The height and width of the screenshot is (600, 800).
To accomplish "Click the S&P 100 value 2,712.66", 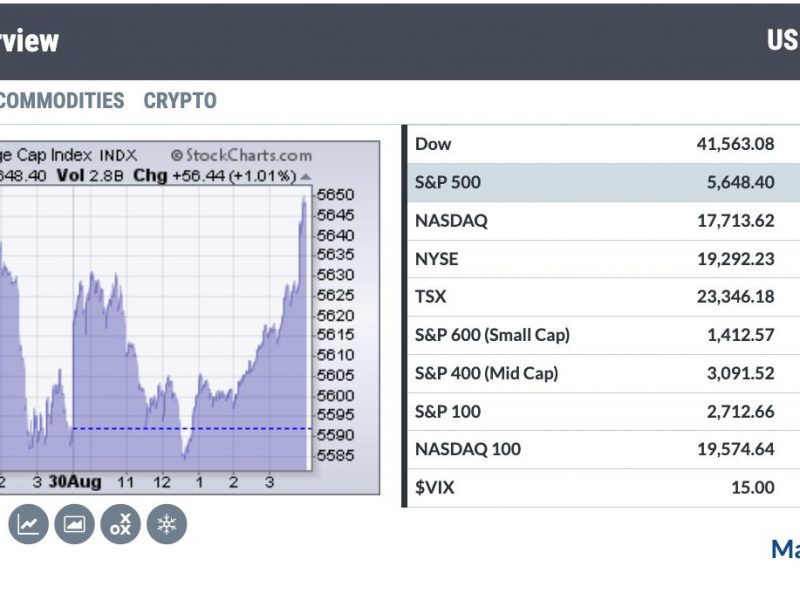I will click(740, 412).
